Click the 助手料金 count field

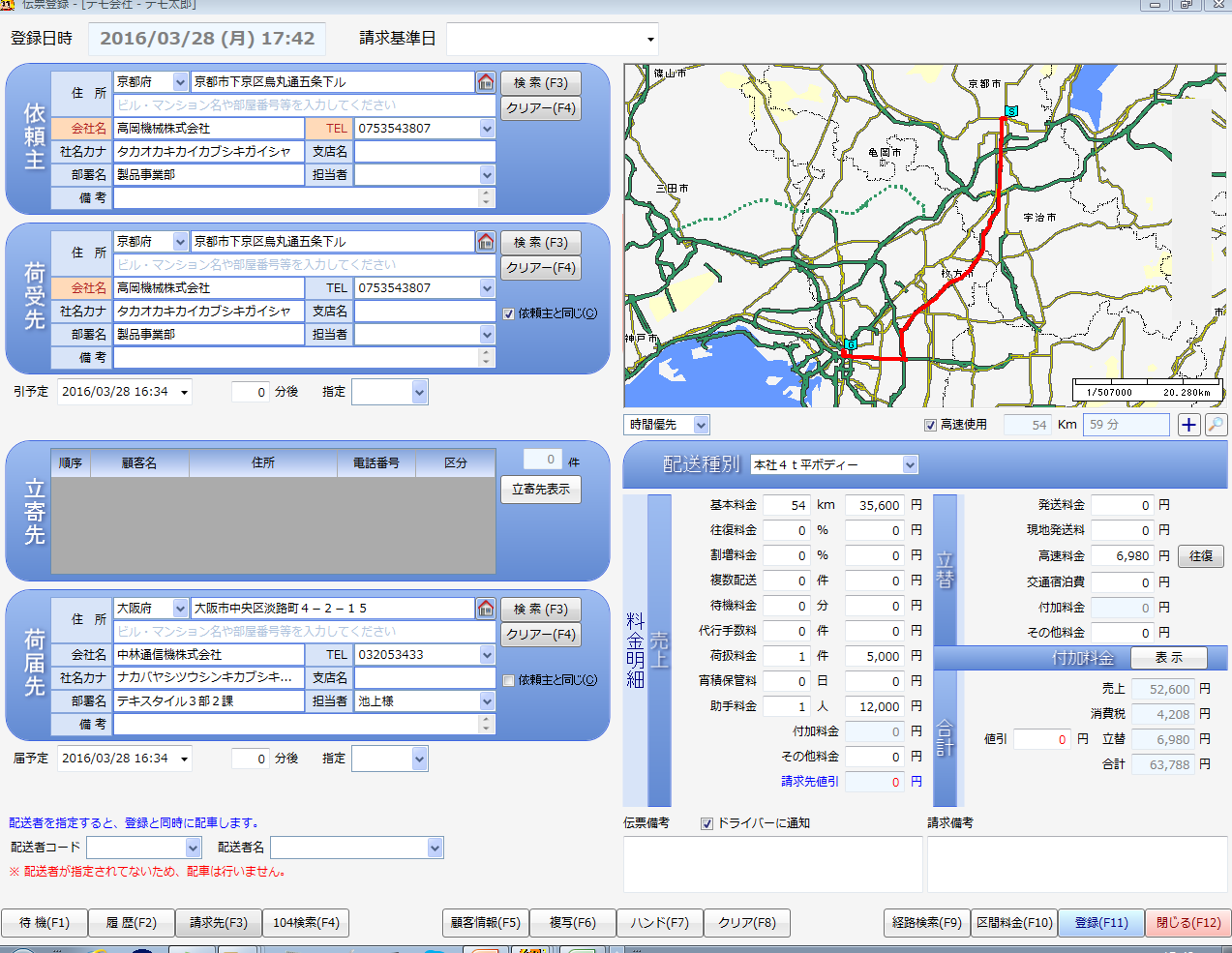(787, 707)
